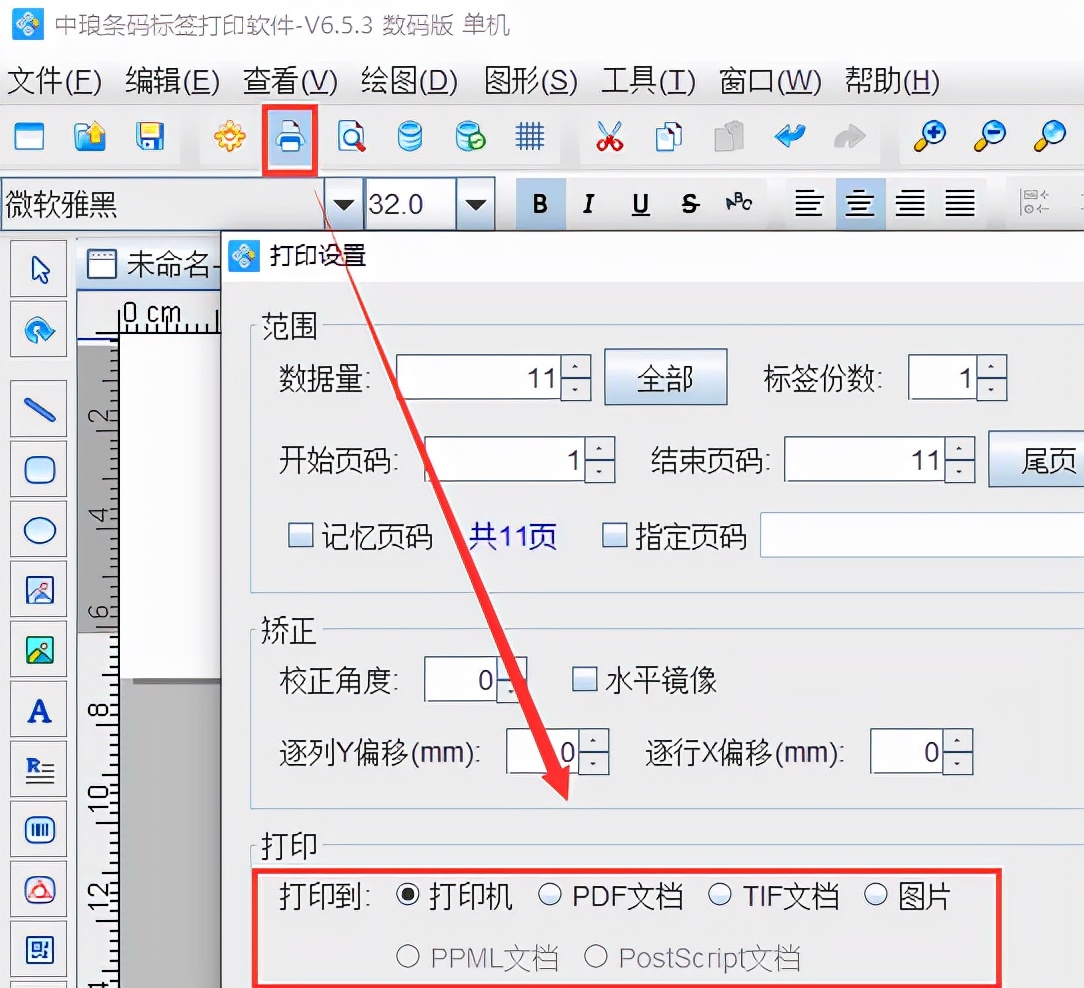Check the 记忆页码 checkbox
This screenshot has height=988, width=1084.
[299, 536]
